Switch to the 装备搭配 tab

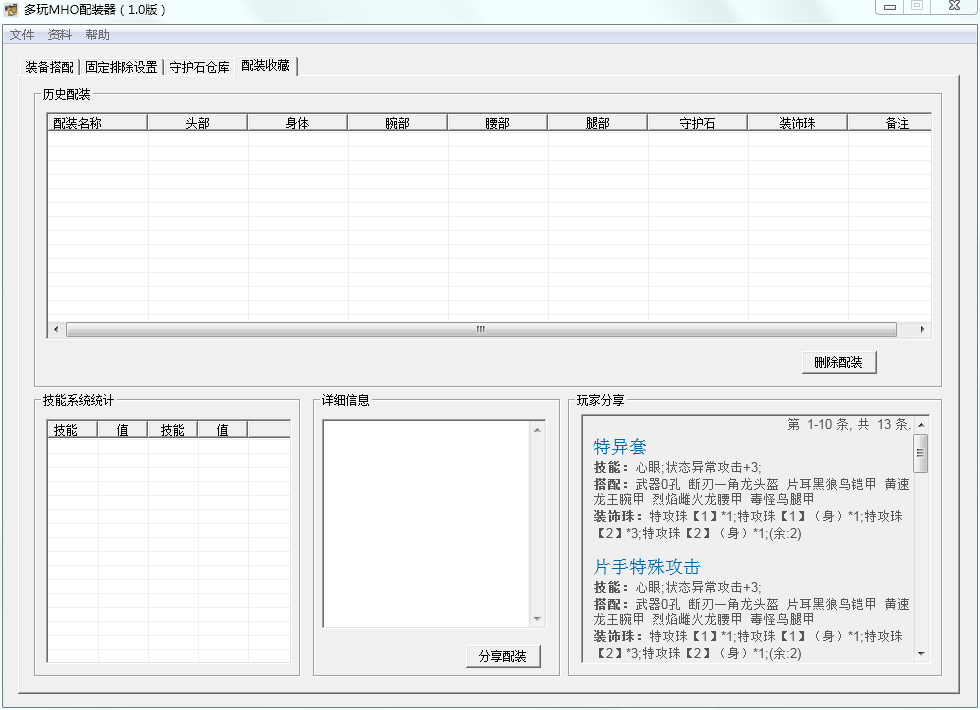pos(49,67)
